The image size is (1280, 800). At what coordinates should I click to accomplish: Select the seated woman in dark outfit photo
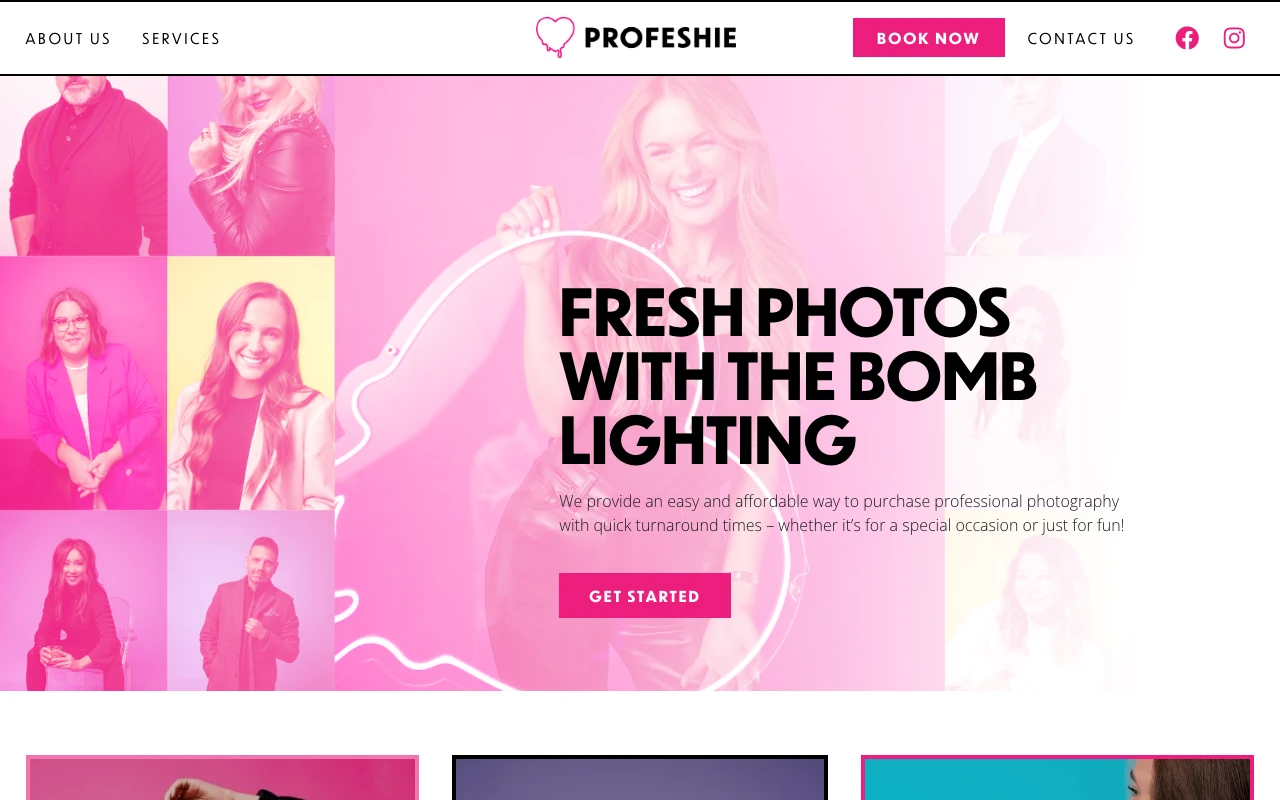tap(84, 600)
